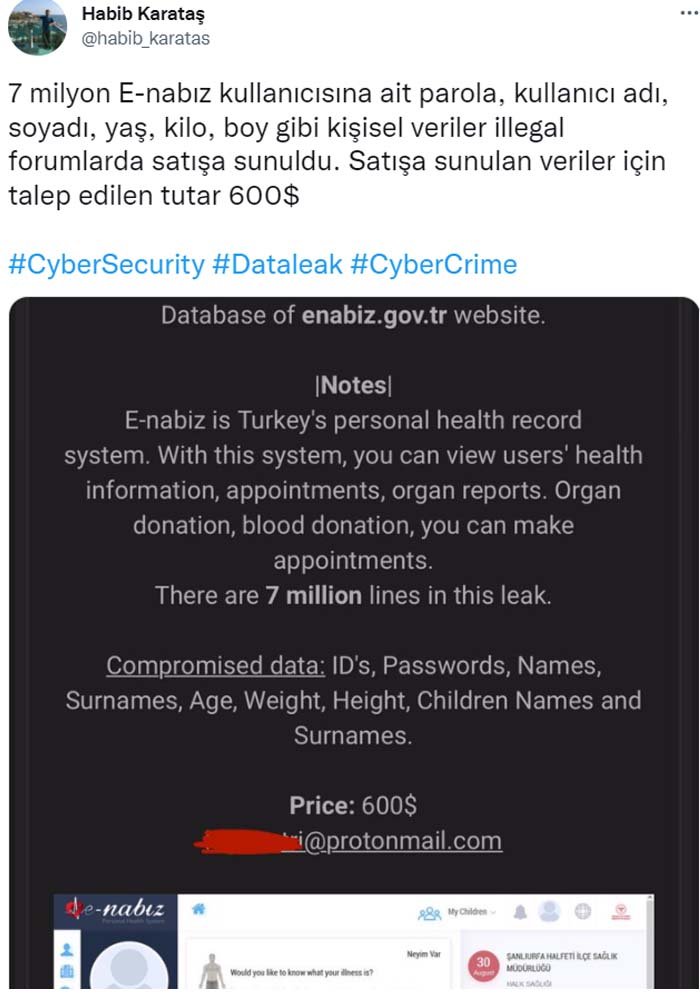
Task: Open the #CyberSecurity hashtag
Action: point(105,264)
